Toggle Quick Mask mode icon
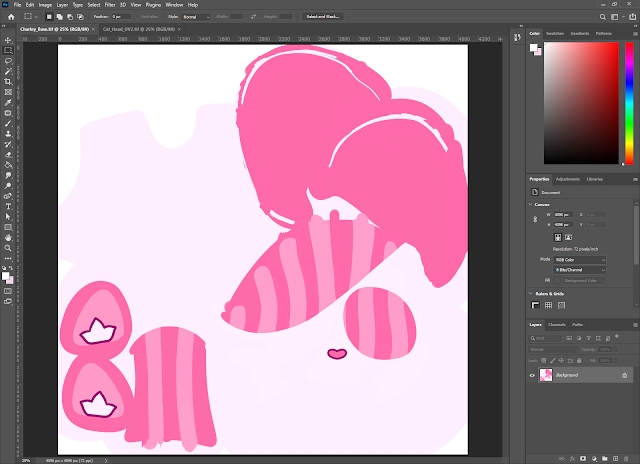The width and height of the screenshot is (640, 464). pyautogui.click(x=8, y=291)
